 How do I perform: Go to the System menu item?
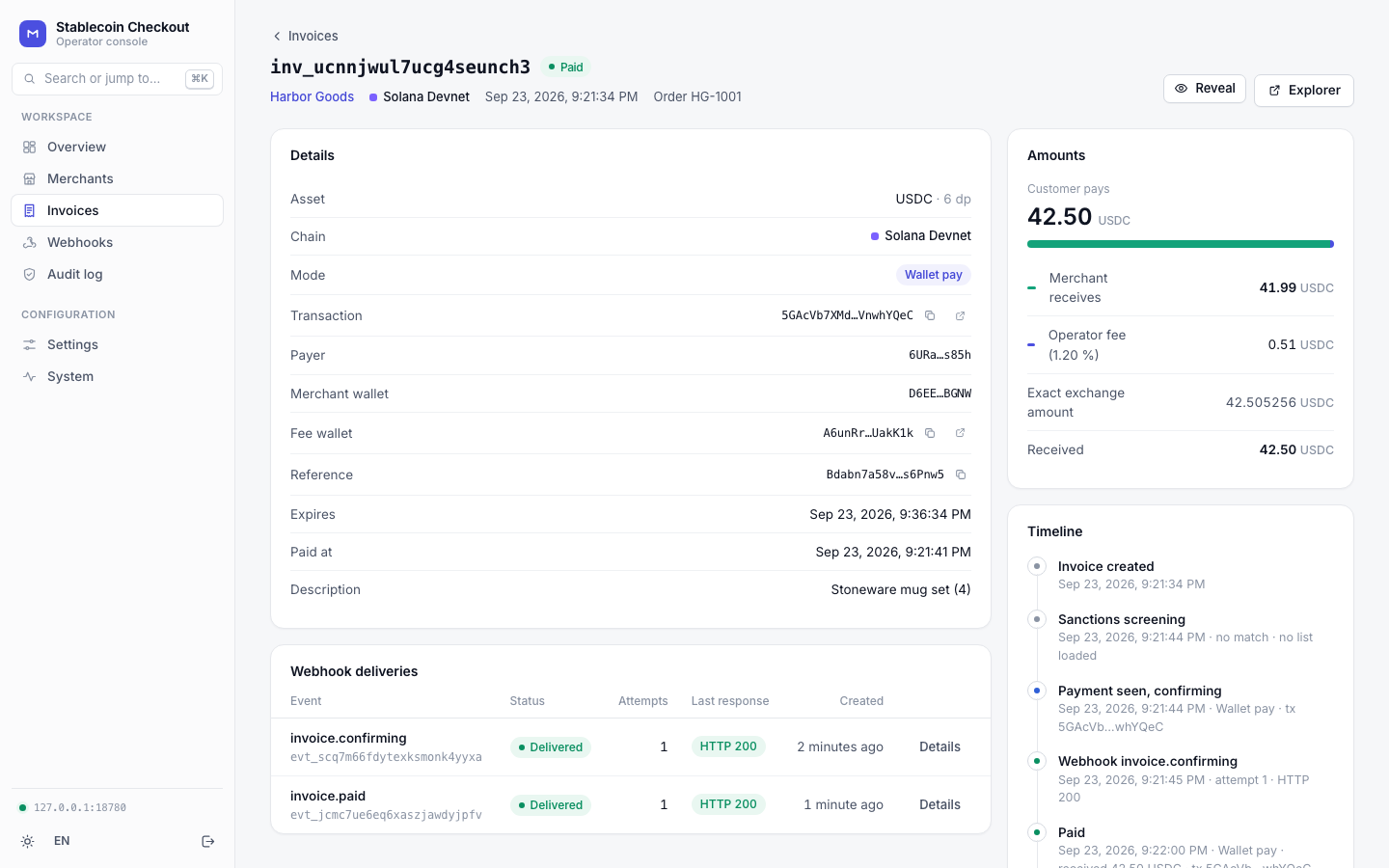point(117,376)
